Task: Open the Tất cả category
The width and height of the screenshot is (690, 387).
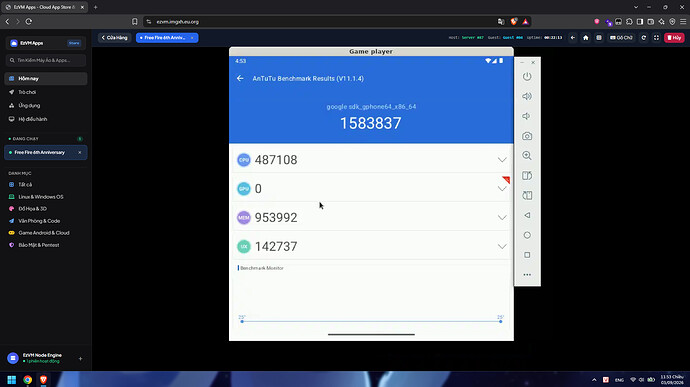Action: 46,184
